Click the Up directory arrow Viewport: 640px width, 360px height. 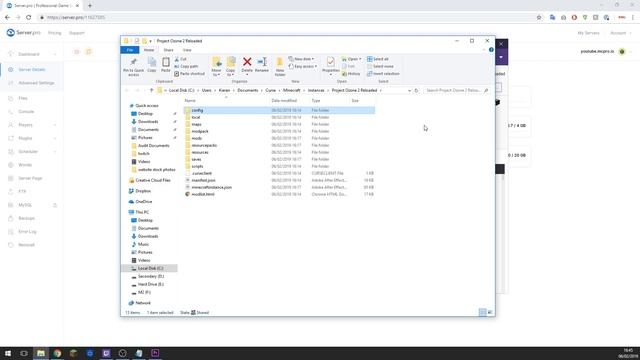pos(151,90)
